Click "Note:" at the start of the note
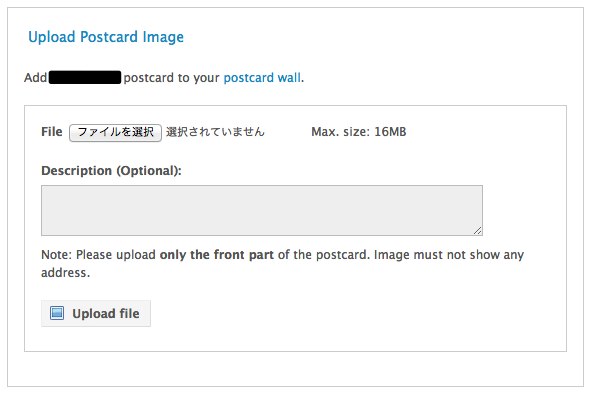This screenshot has width=591, height=393. click(x=56, y=255)
